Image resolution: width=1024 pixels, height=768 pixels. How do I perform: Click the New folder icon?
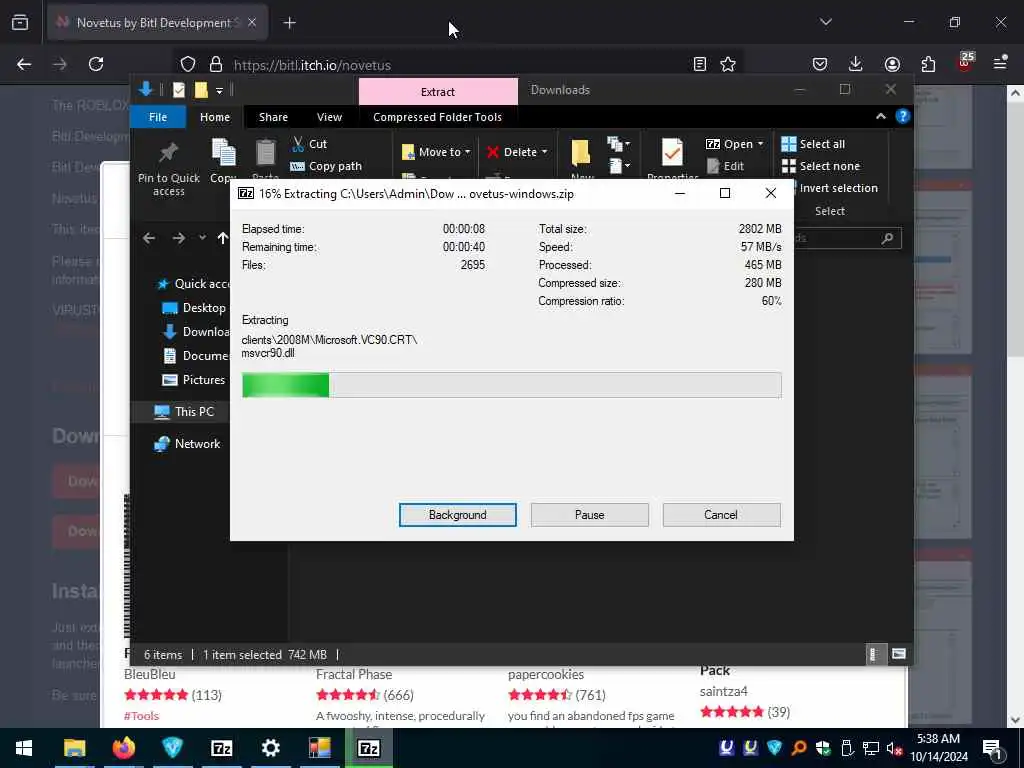point(581,152)
